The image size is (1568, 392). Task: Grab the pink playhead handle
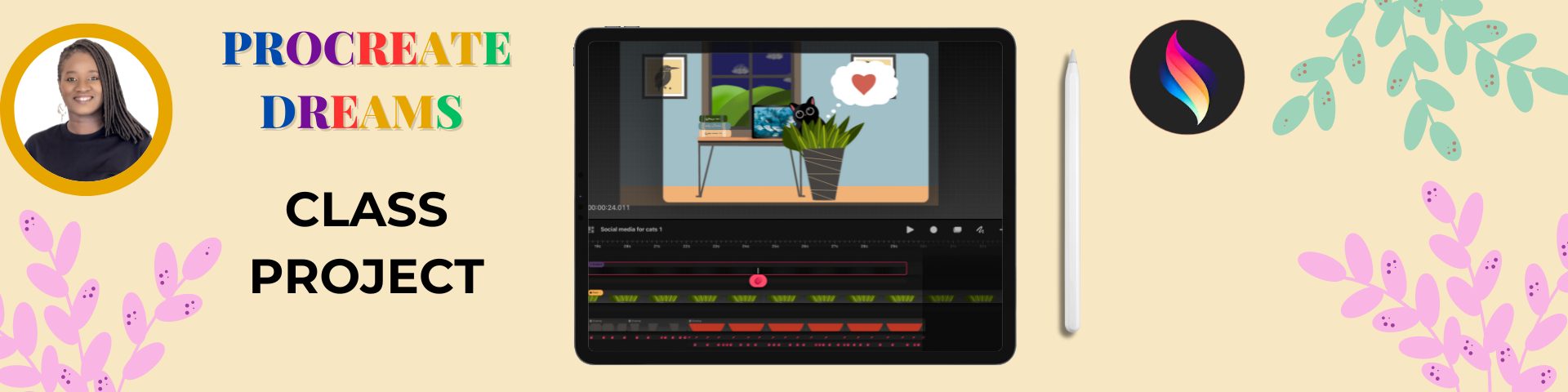[758, 281]
